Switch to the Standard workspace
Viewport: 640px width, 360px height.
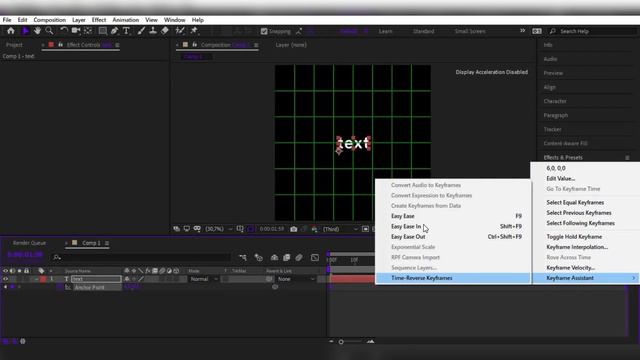coord(423,31)
